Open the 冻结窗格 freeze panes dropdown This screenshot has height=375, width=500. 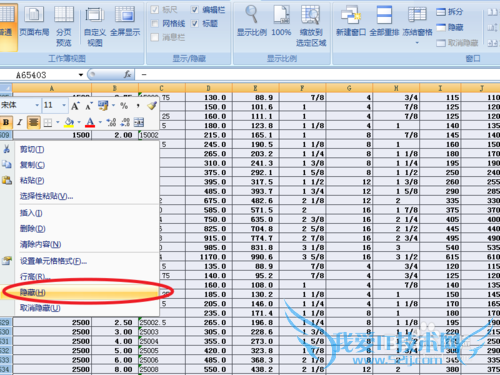click(x=417, y=26)
